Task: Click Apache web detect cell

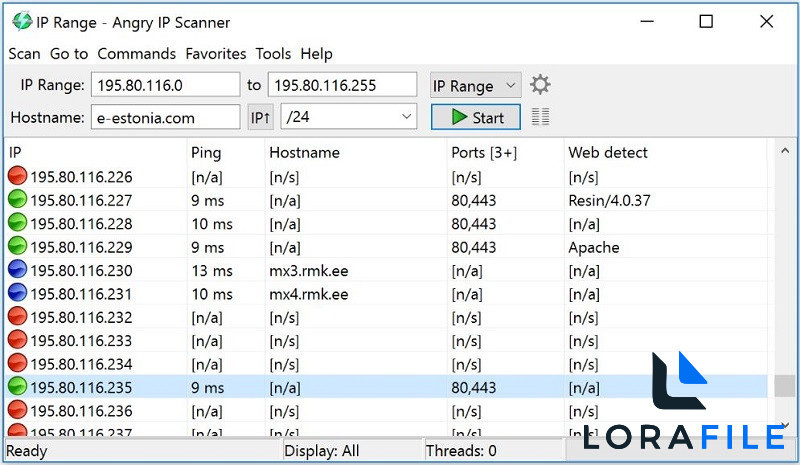Action: click(594, 247)
